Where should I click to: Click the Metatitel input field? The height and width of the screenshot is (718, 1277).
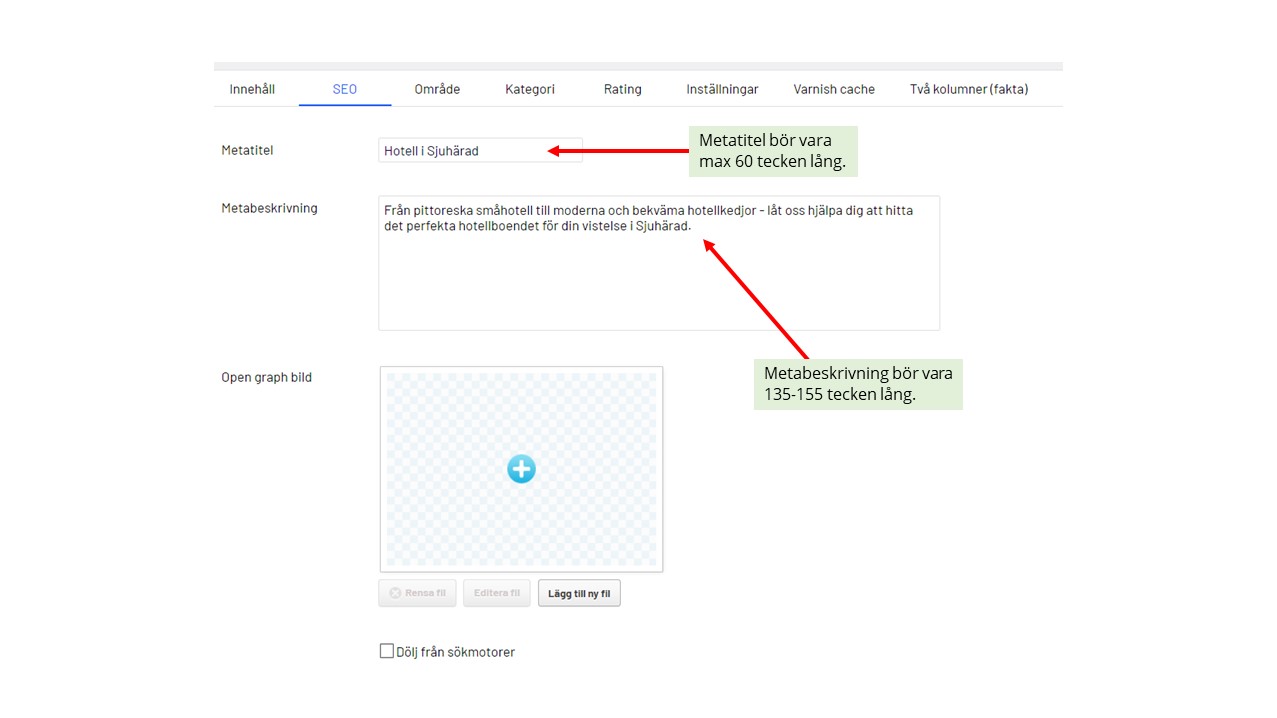(x=480, y=151)
